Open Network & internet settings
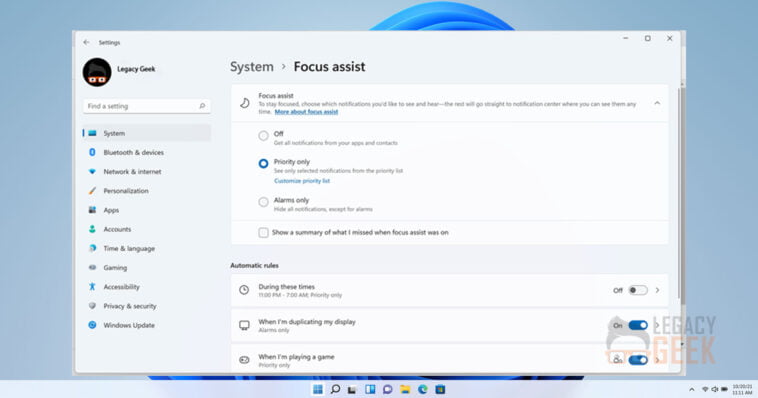758x398 pixels. (147, 172)
